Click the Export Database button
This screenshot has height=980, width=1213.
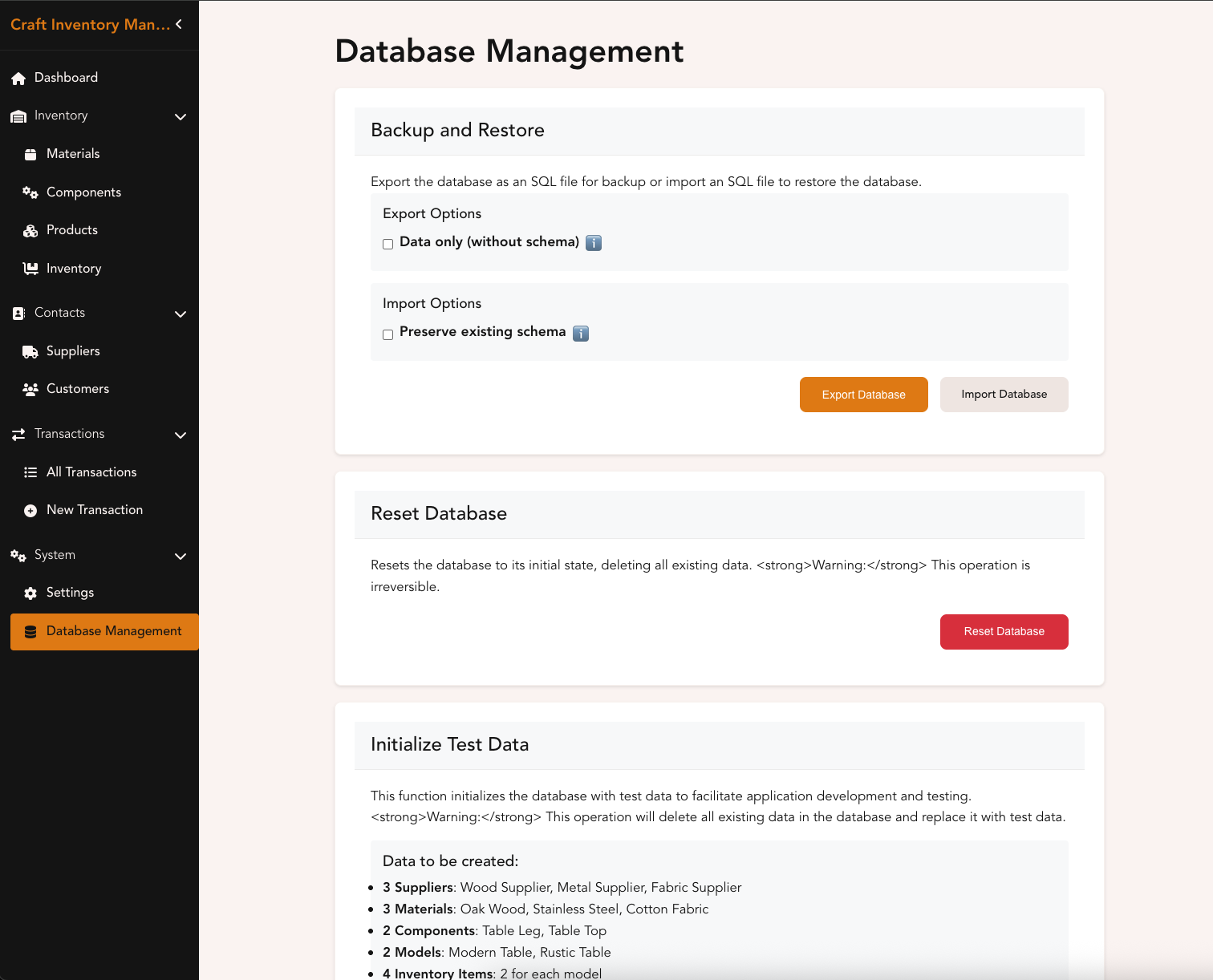point(864,395)
